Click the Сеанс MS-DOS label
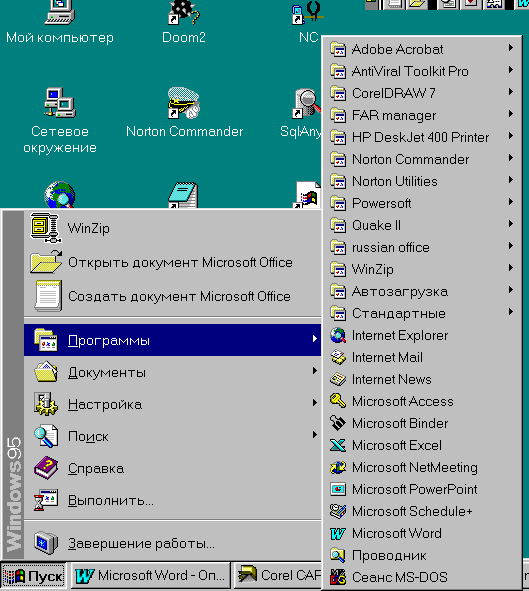Screen dimensions: 529x591 click(x=399, y=577)
